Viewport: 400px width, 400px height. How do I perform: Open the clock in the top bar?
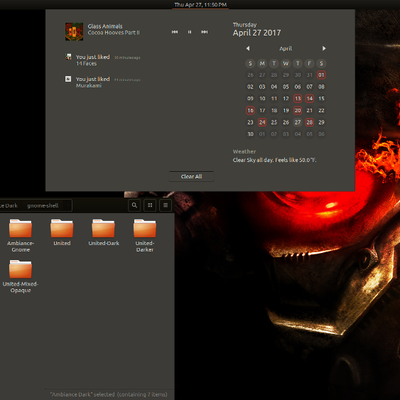200,5
